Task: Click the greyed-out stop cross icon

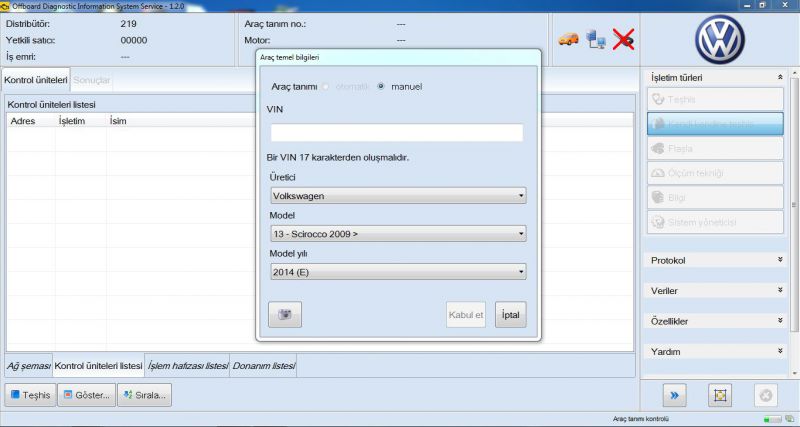Action: (x=766, y=395)
